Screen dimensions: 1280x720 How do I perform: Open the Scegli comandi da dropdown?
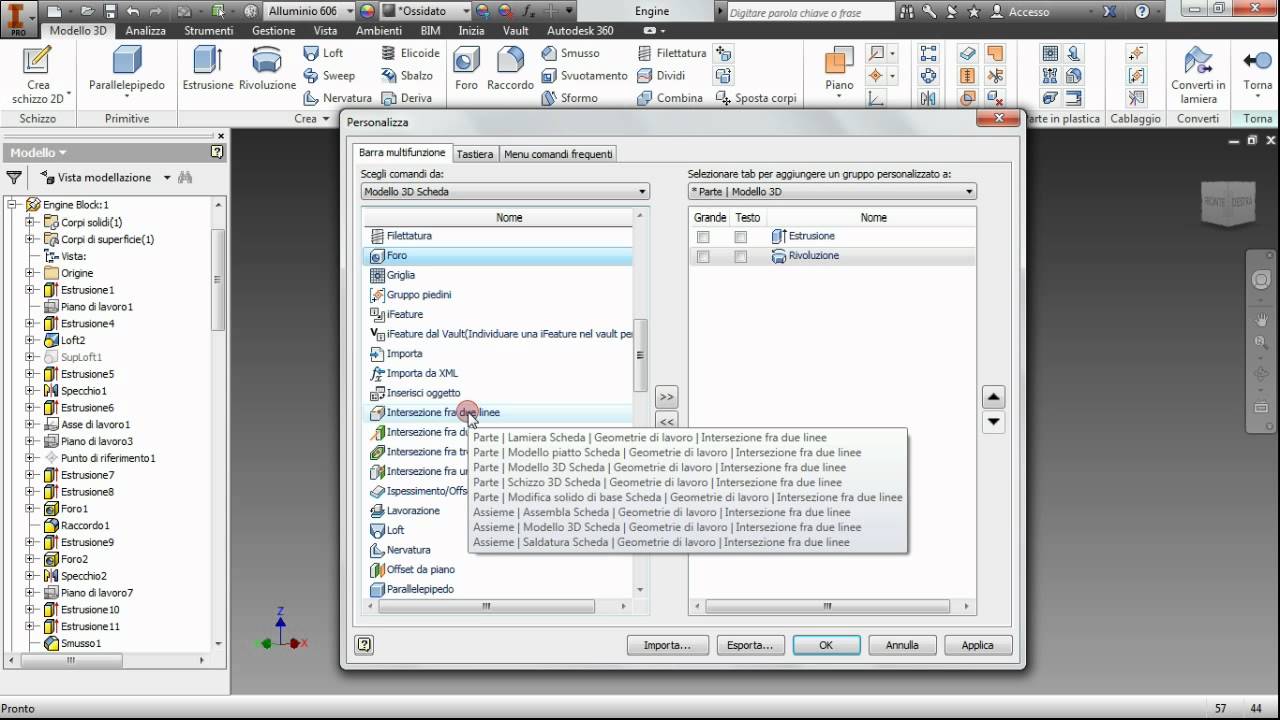pos(505,191)
